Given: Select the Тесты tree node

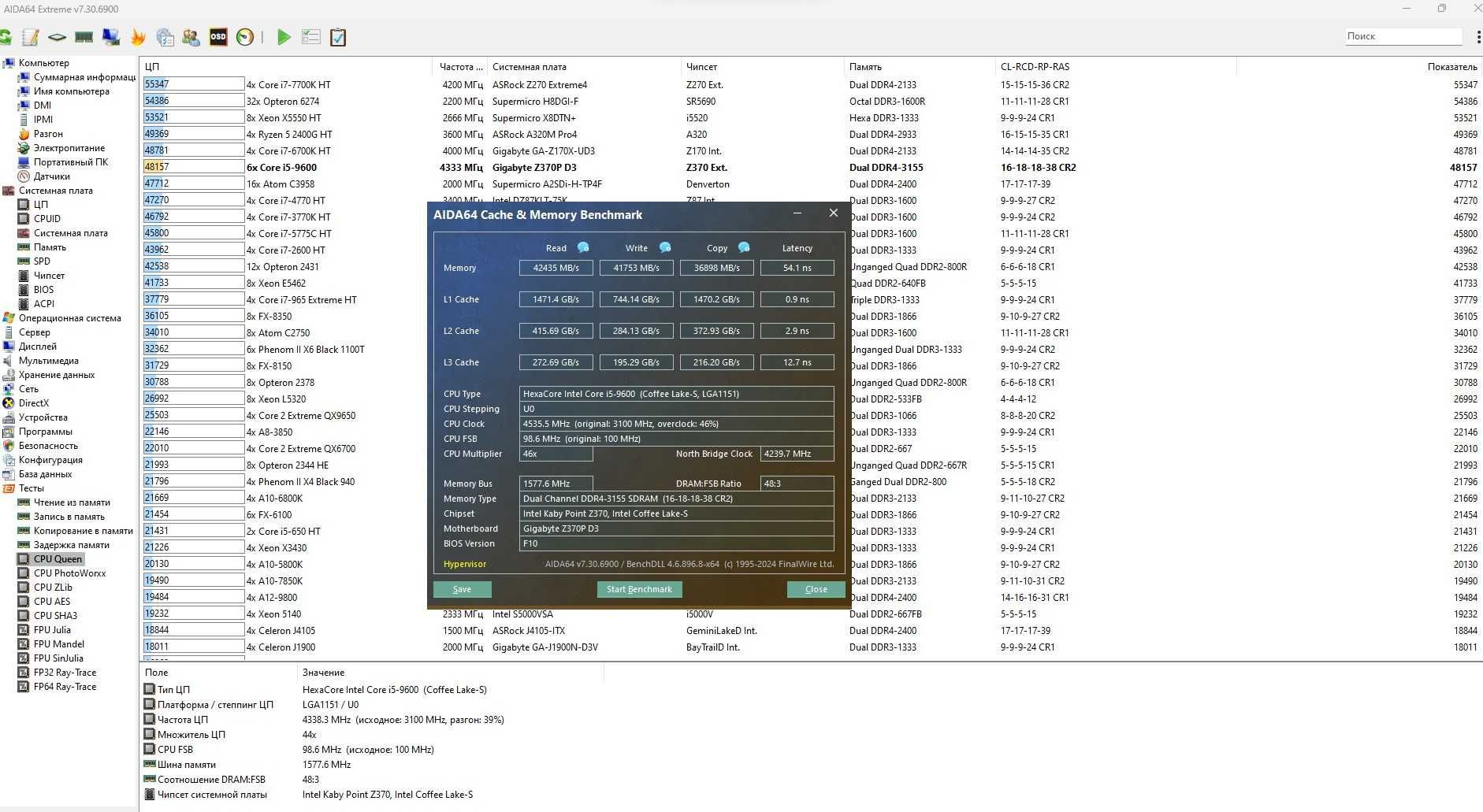Looking at the screenshot, I should pos(31,488).
